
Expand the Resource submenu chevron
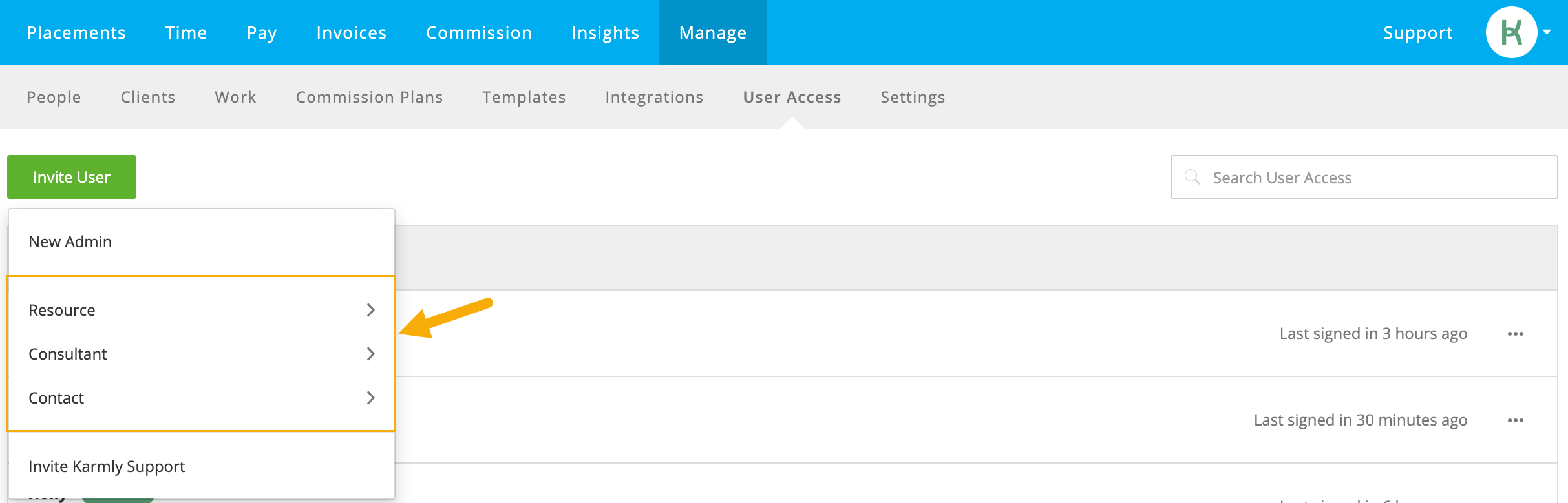point(371,310)
